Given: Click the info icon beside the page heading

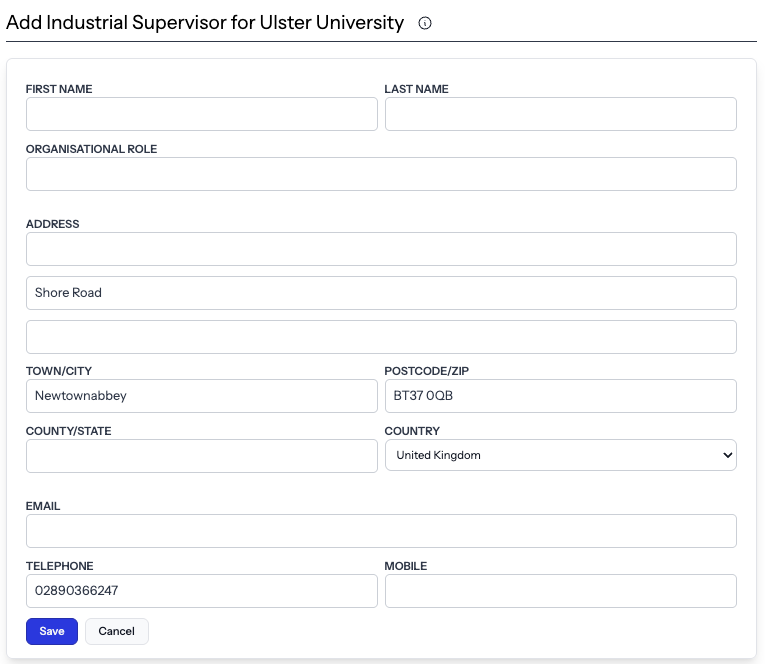Looking at the screenshot, I should tap(424, 23).
